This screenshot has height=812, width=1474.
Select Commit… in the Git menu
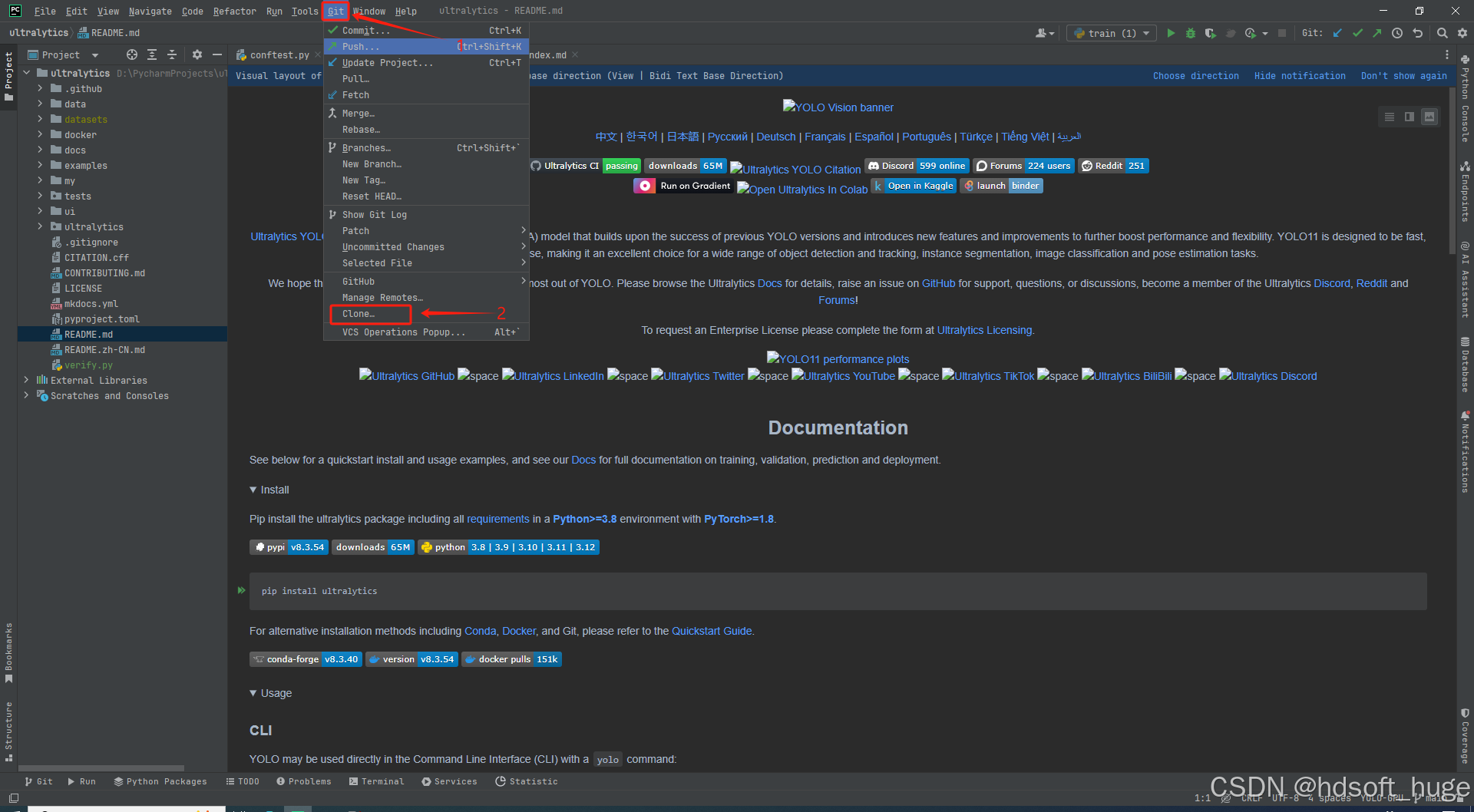(x=426, y=31)
